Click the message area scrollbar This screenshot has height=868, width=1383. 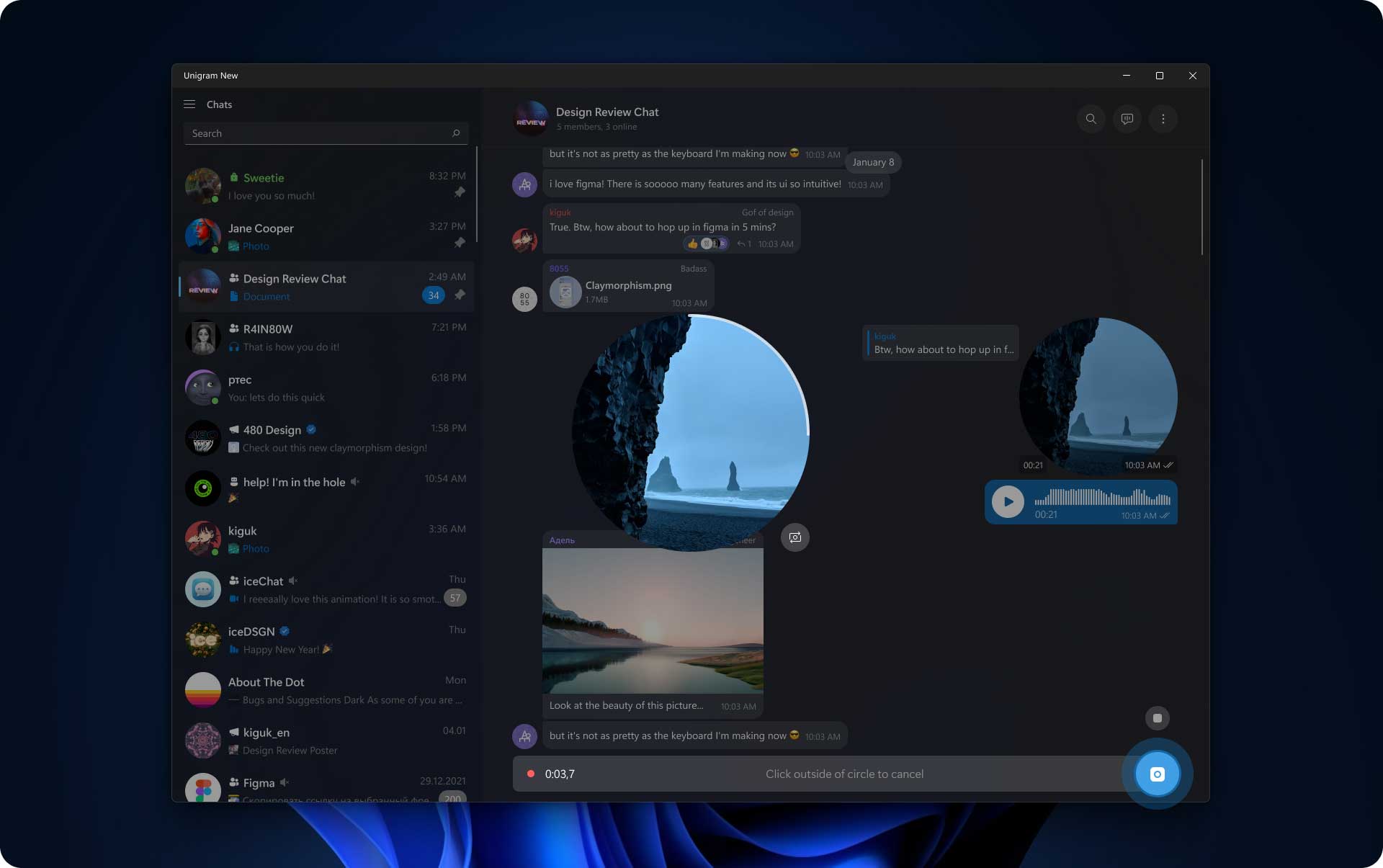(x=1201, y=207)
